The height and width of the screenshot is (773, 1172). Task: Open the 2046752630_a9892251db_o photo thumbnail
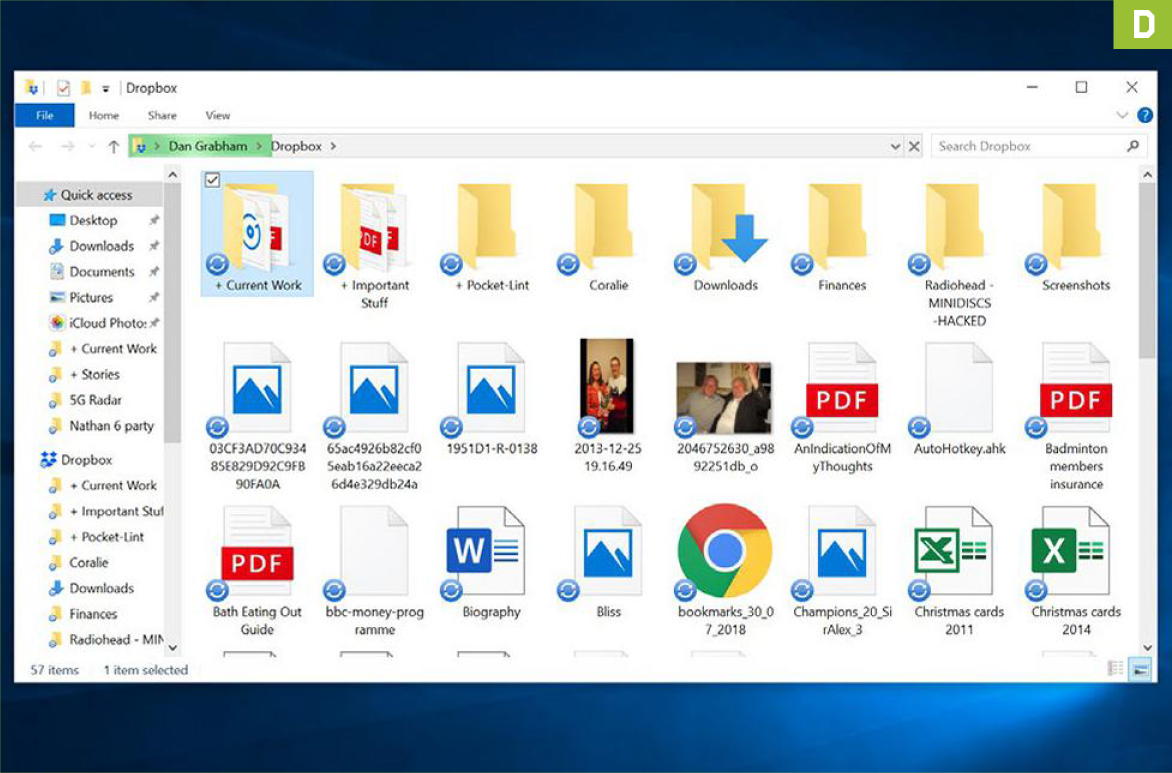[x=724, y=398]
